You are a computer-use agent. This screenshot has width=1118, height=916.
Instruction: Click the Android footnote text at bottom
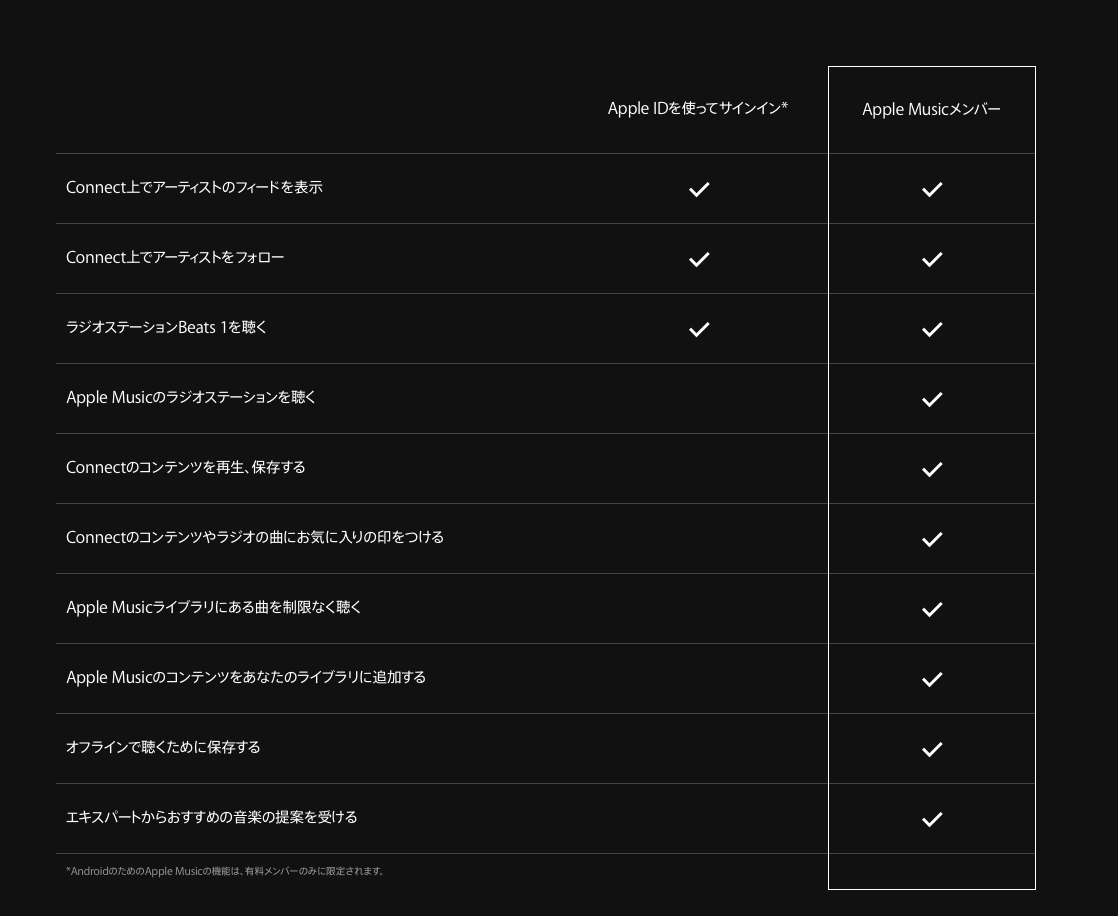click(225, 871)
